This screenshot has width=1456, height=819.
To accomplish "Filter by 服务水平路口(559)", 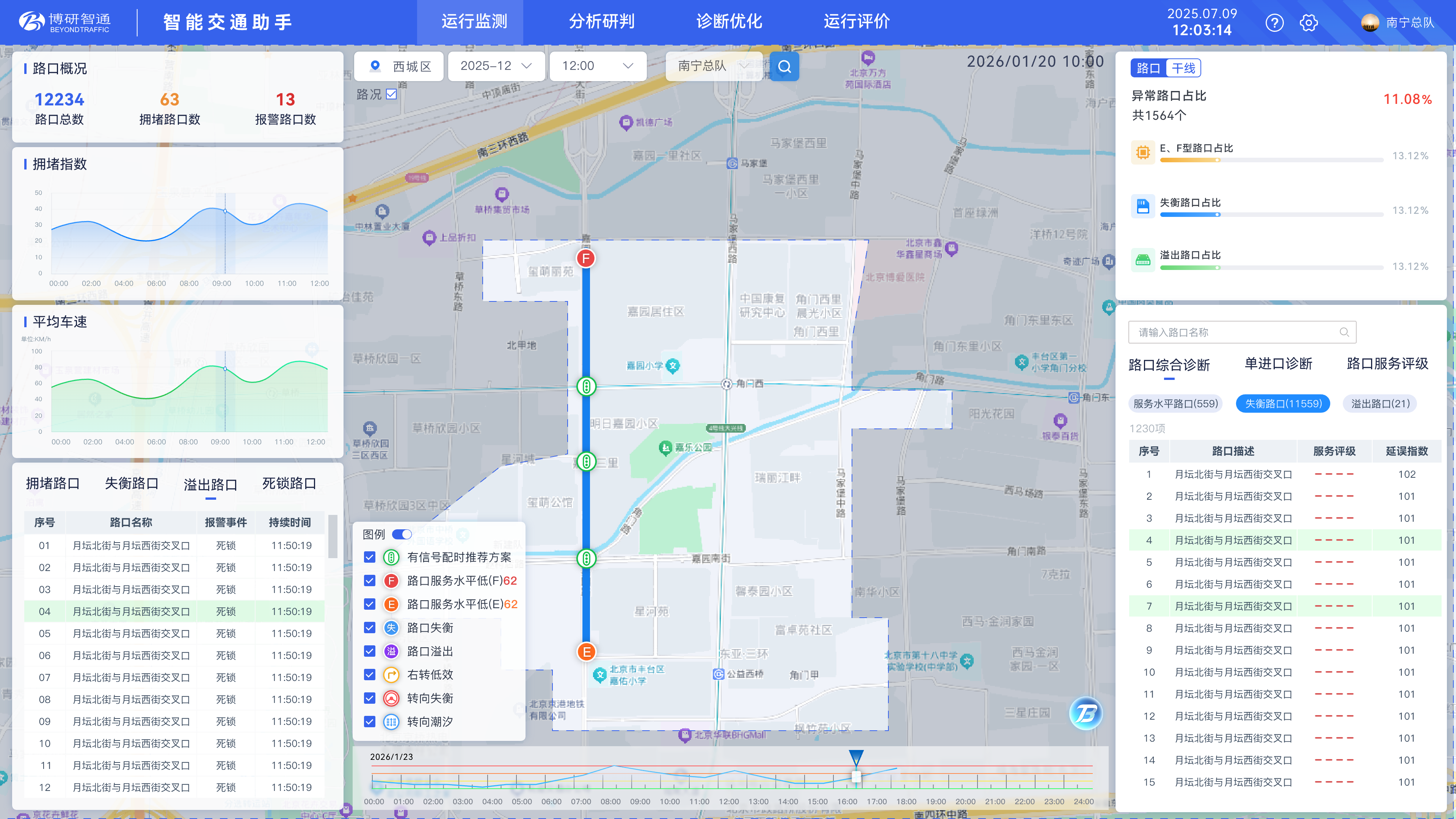I will pyautogui.click(x=1176, y=403).
